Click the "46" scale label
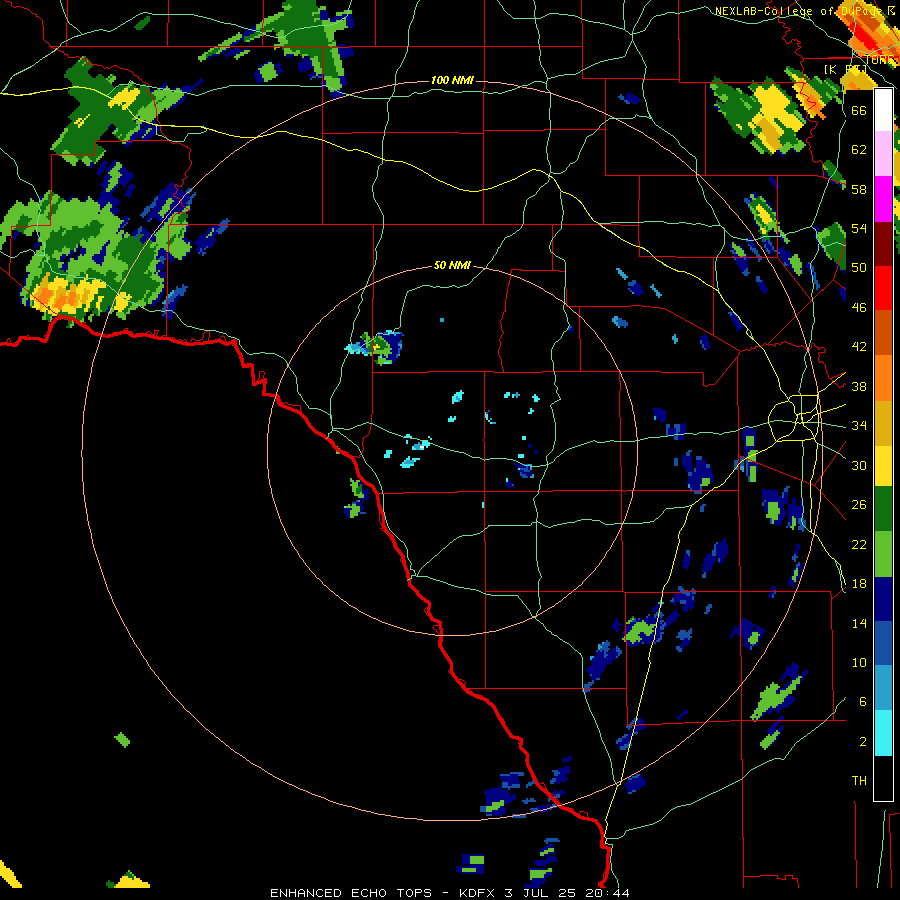The image size is (900, 900). [859, 308]
